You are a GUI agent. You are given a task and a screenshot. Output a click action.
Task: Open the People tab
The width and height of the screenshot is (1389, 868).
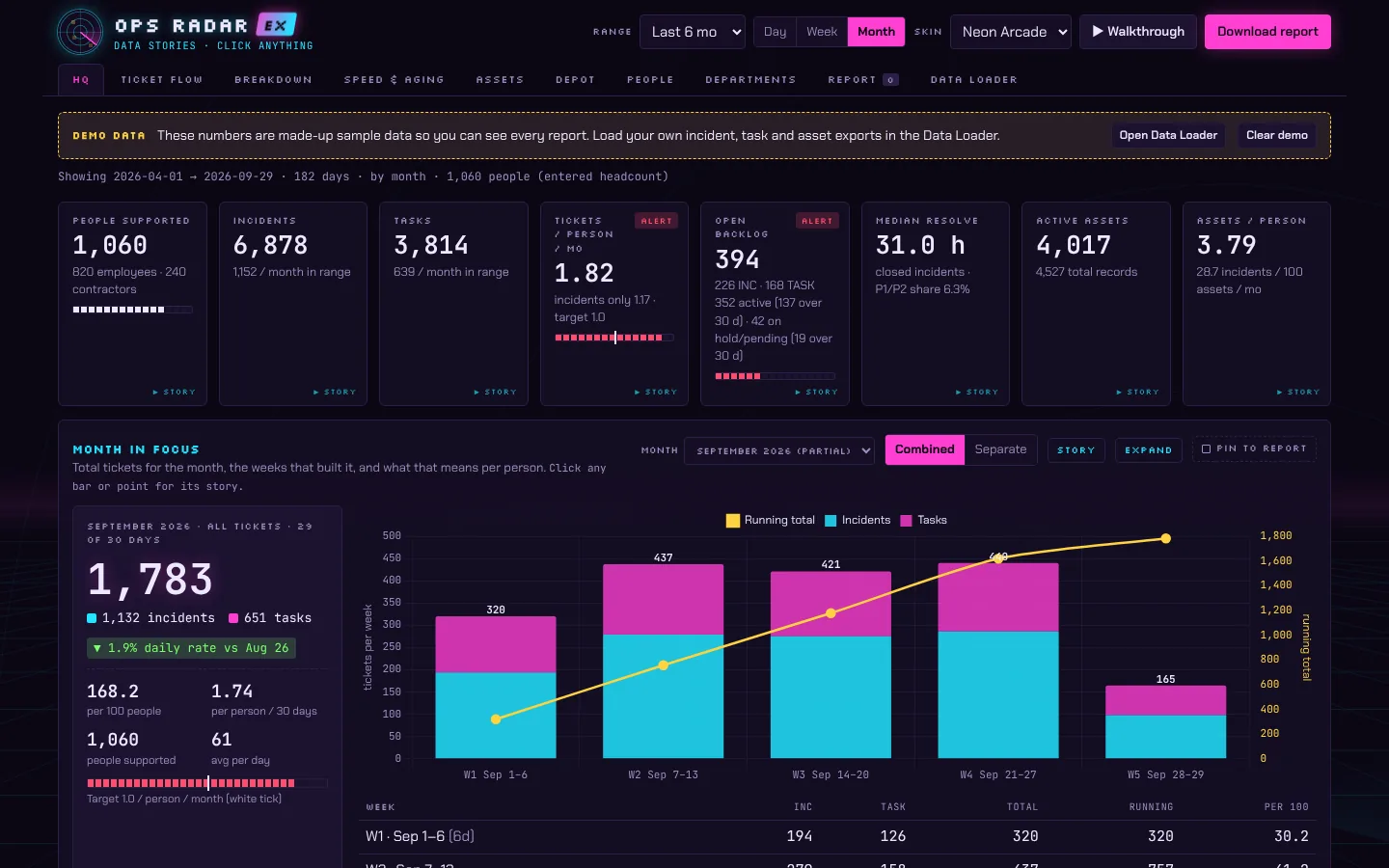click(650, 80)
